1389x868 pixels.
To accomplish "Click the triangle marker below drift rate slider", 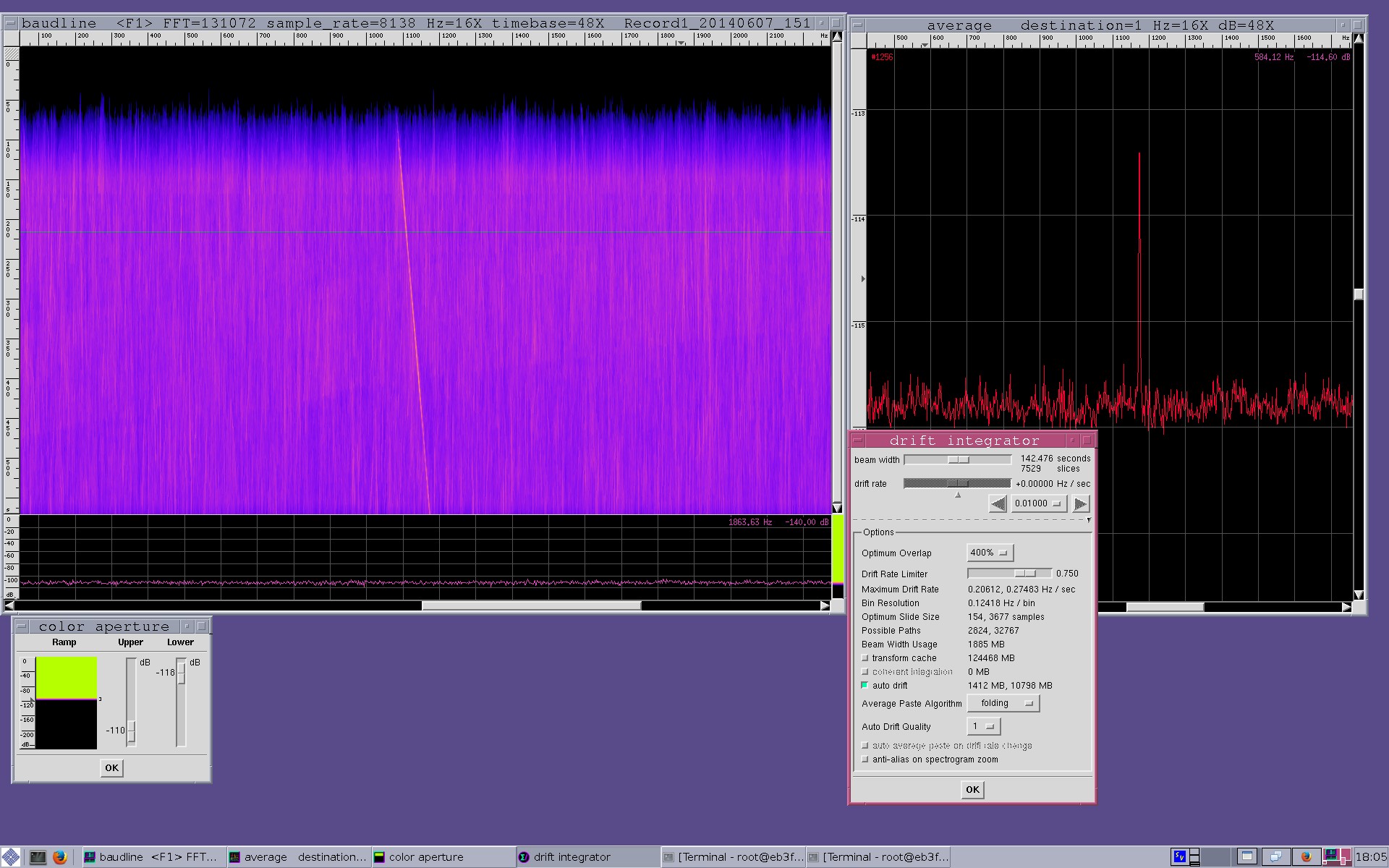I will tap(958, 495).
